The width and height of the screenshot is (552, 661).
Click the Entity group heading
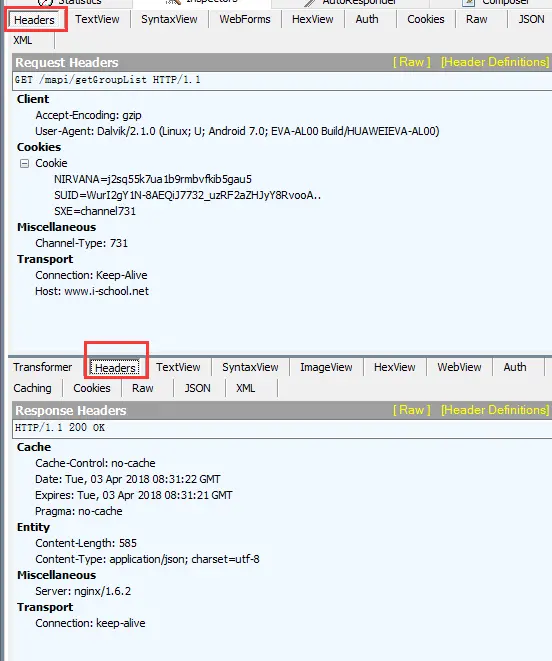click(33, 527)
